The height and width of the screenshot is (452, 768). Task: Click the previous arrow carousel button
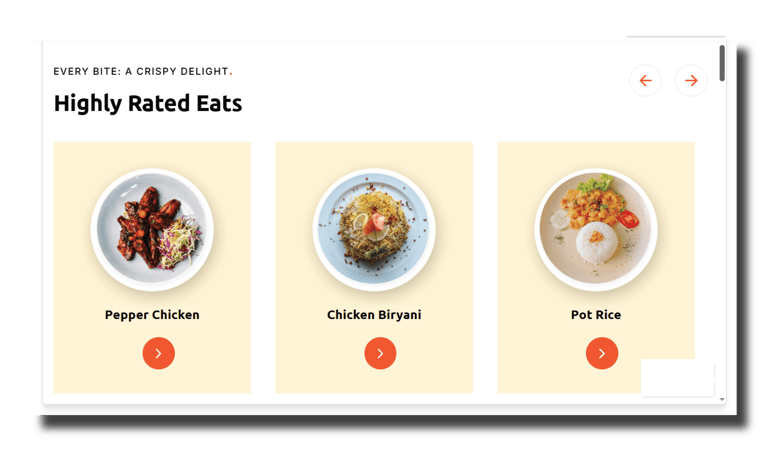pyautogui.click(x=645, y=80)
